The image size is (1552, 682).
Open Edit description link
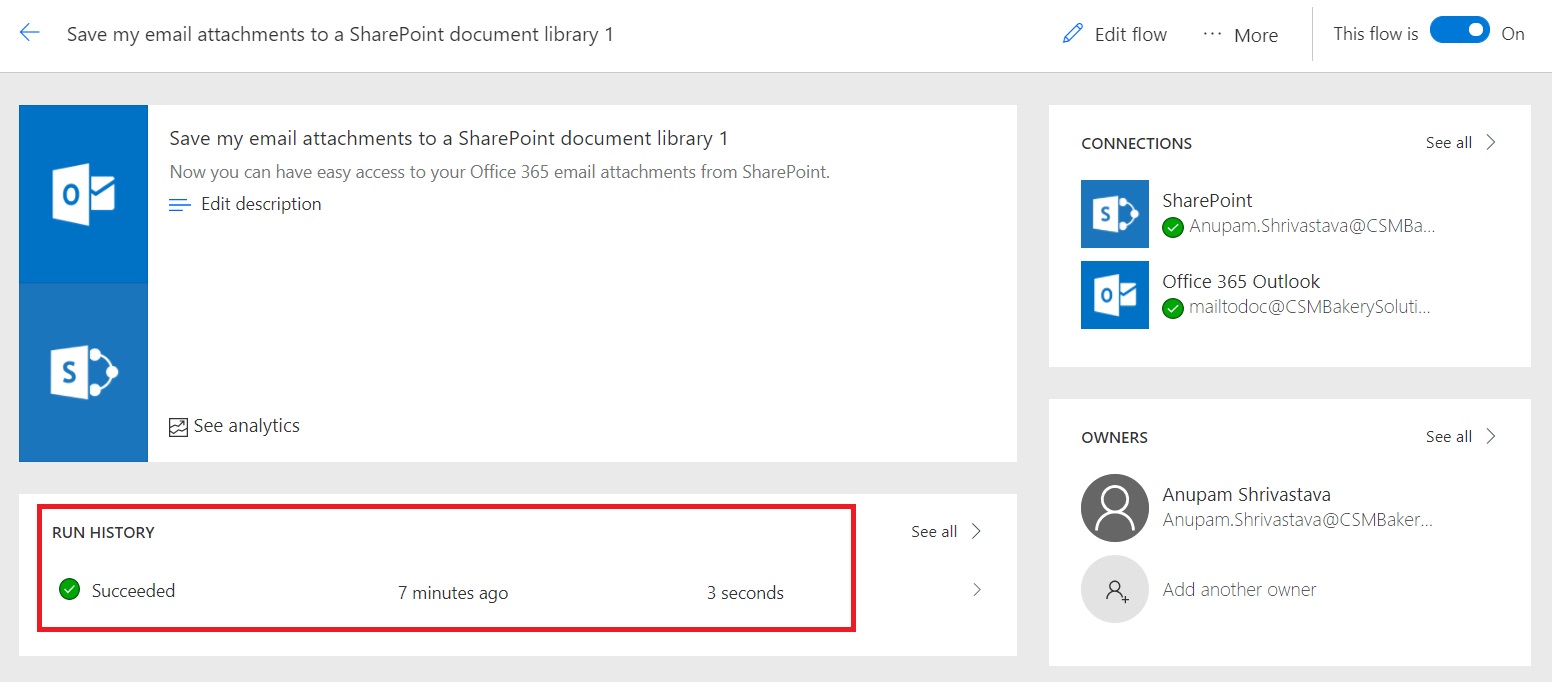coord(261,204)
